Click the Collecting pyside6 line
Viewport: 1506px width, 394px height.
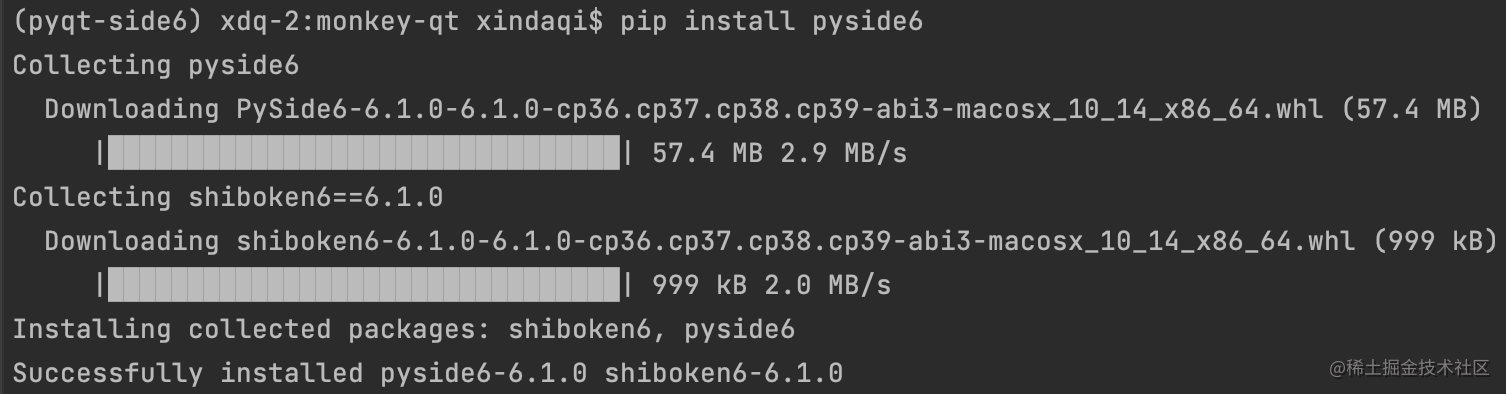pyautogui.click(x=156, y=66)
